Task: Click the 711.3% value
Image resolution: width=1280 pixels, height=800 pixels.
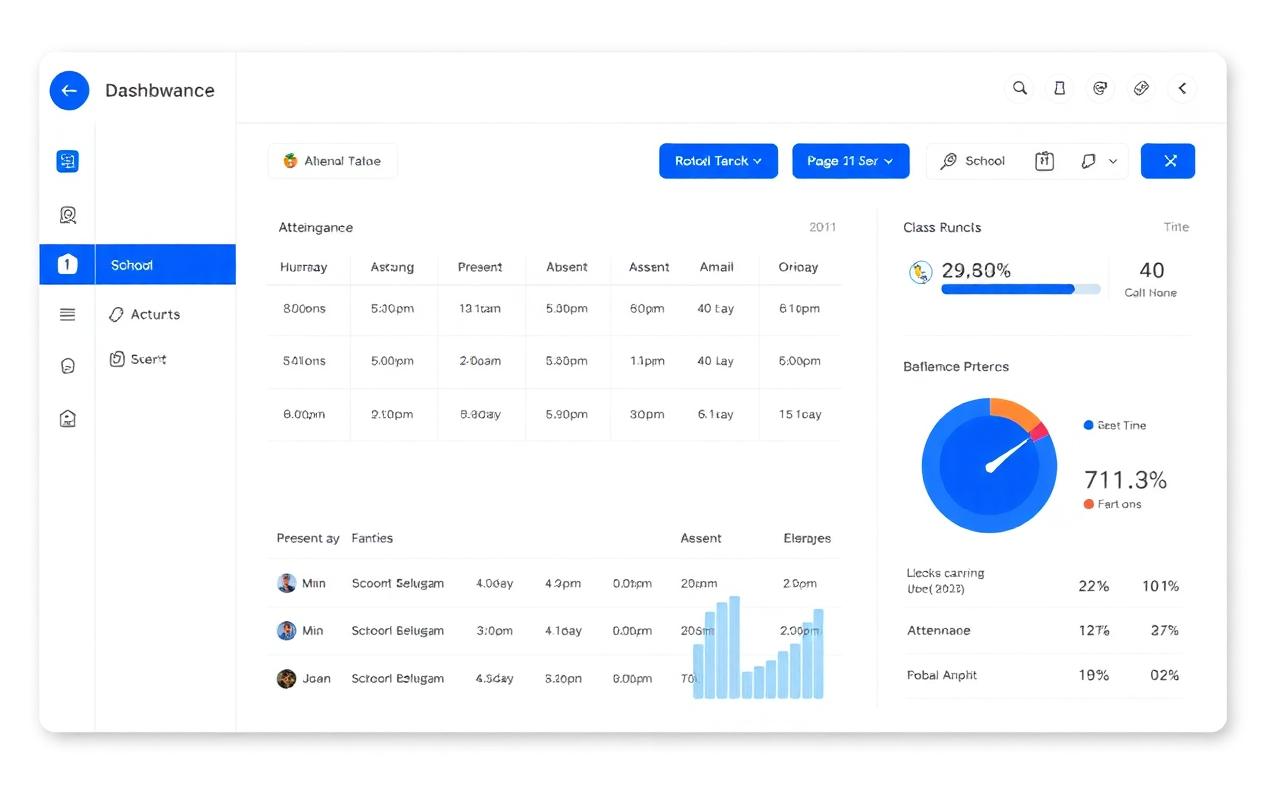Action: (1125, 480)
